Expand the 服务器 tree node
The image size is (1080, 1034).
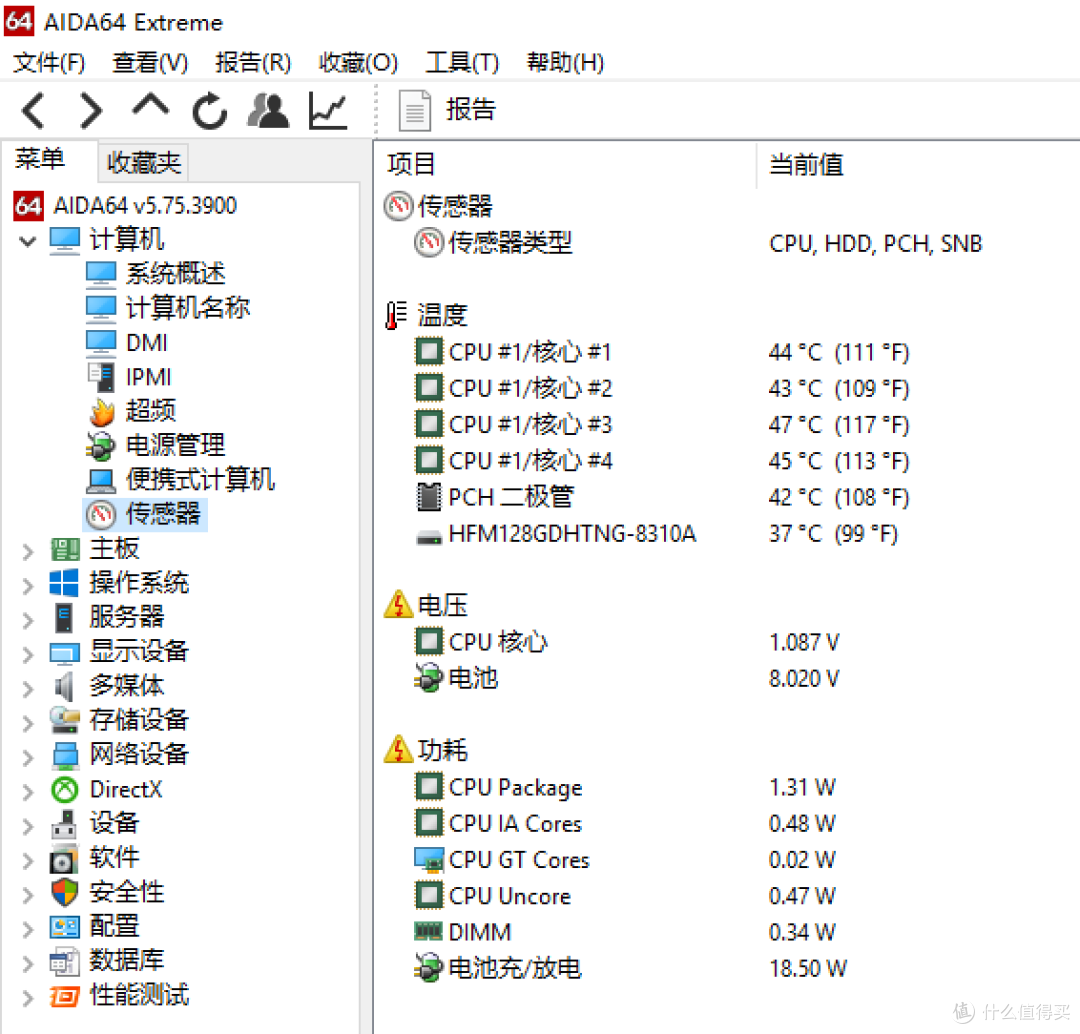pyautogui.click(x=28, y=619)
